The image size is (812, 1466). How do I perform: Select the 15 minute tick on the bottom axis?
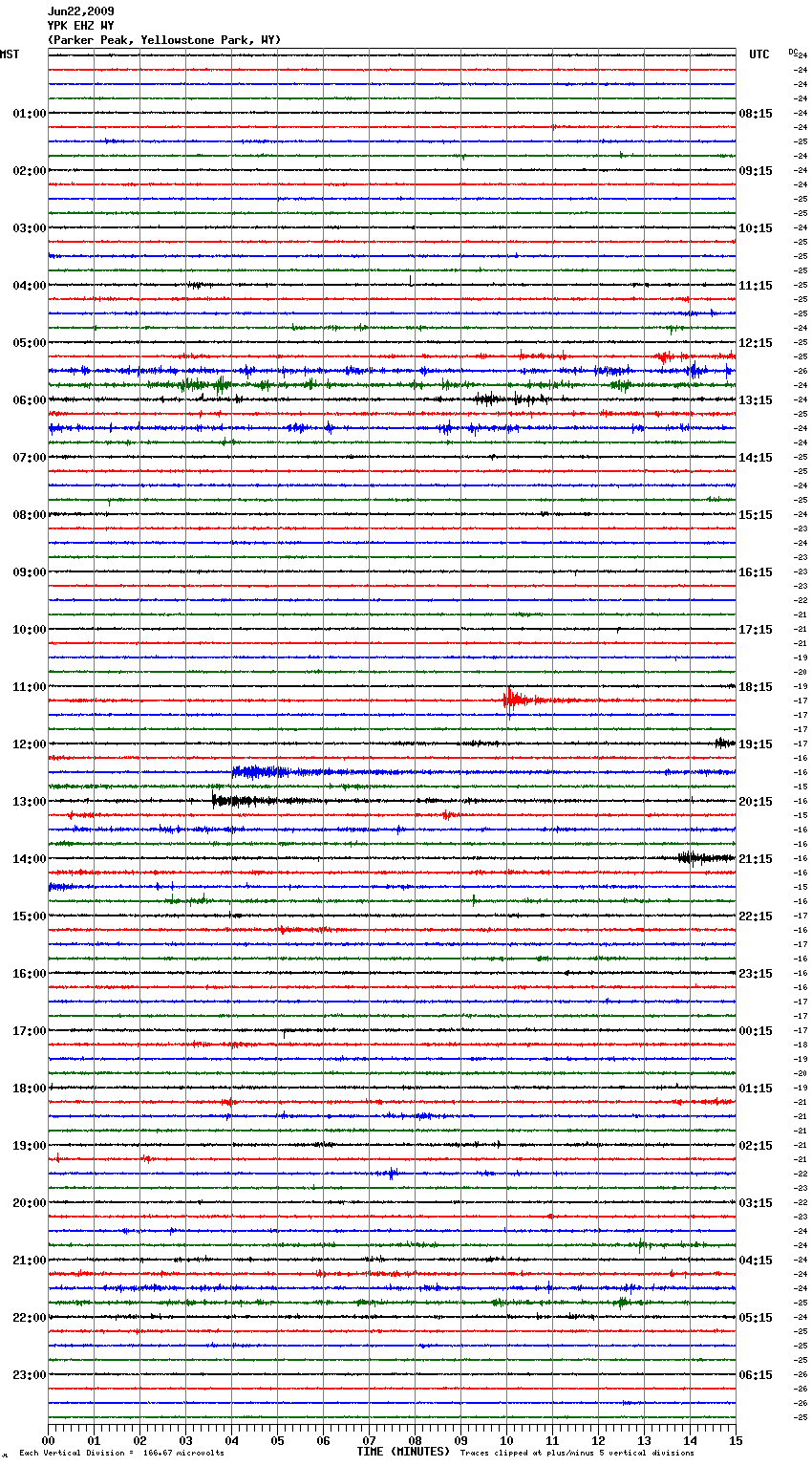pyautogui.click(x=736, y=1440)
